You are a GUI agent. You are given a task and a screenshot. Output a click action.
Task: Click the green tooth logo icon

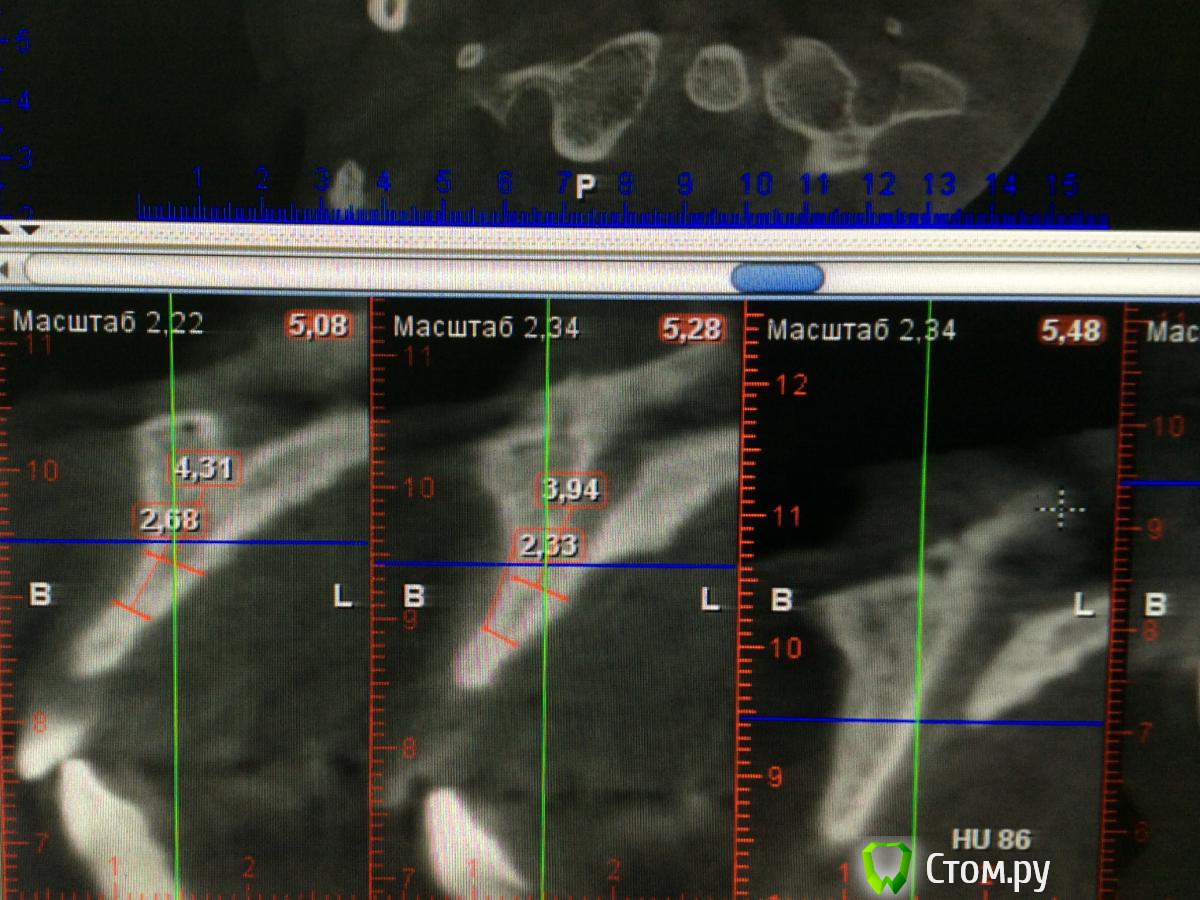coord(886,866)
